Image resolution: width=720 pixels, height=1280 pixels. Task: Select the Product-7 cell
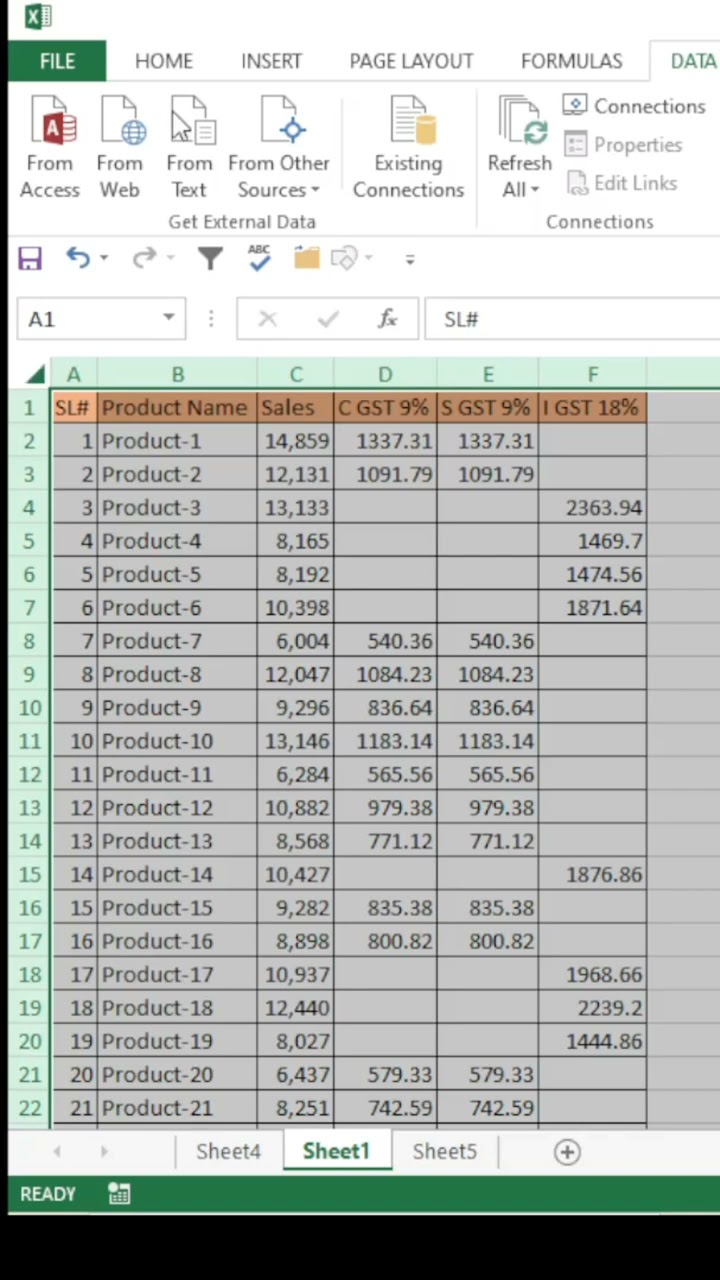pyautogui.click(x=177, y=641)
